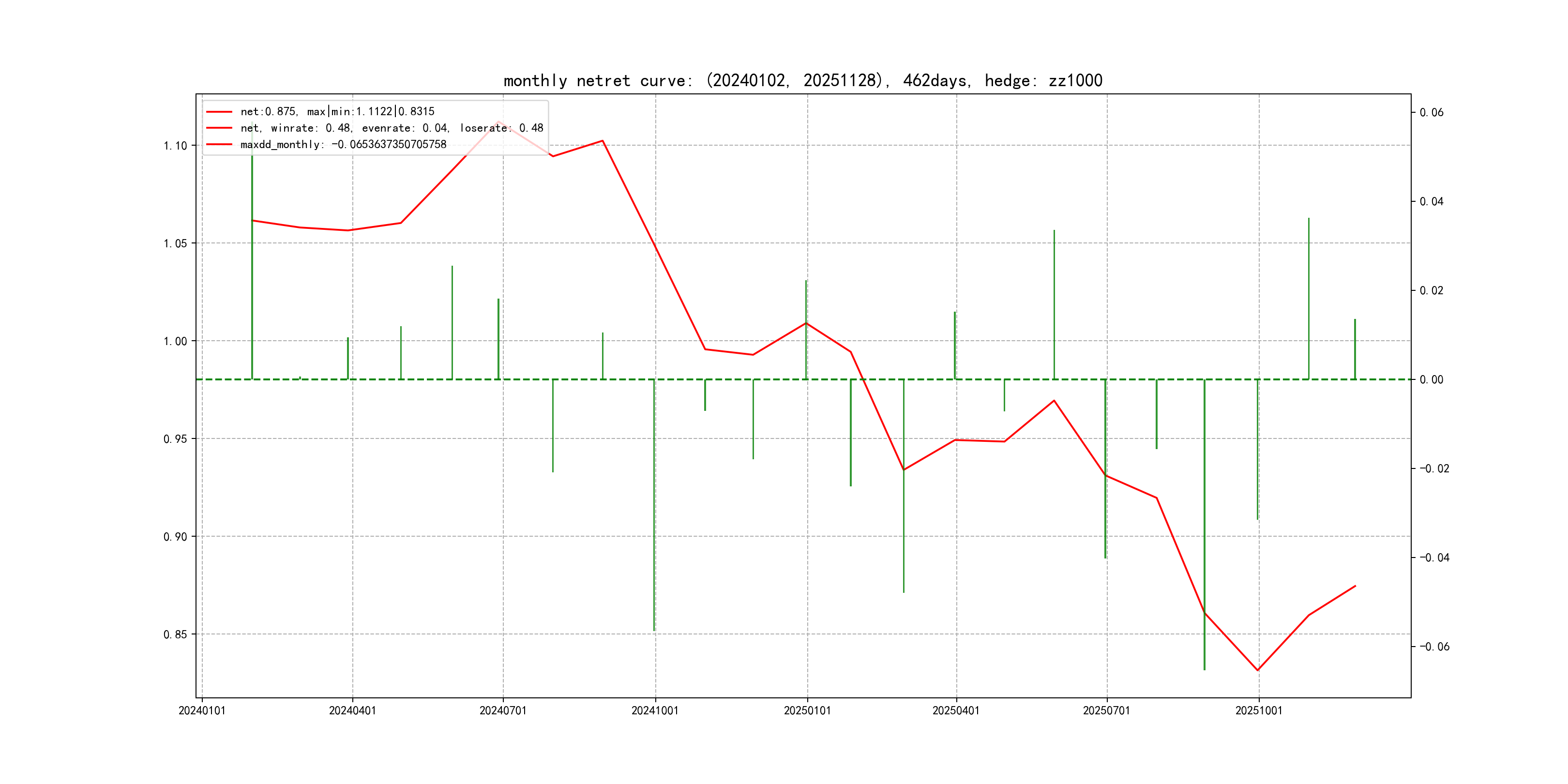
Task: Click x-axis label 20241001
Action: pyautogui.click(x=655, y=710)
